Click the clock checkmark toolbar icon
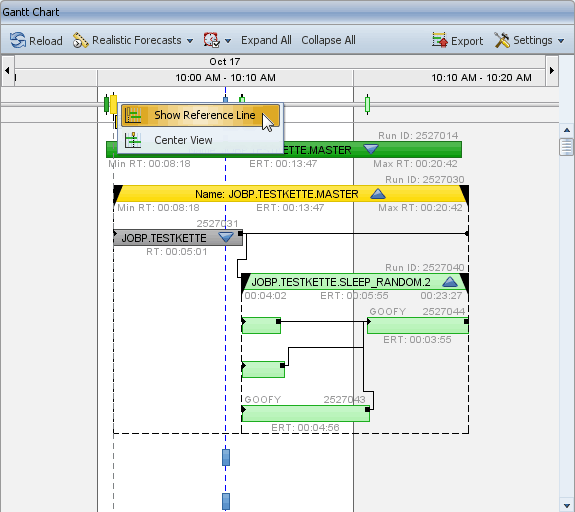 [212, 40]
